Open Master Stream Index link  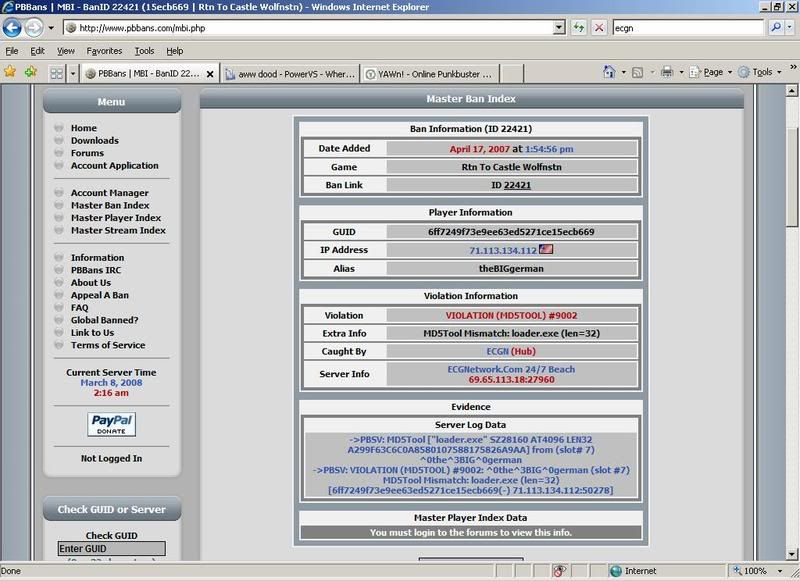[118, 230]
